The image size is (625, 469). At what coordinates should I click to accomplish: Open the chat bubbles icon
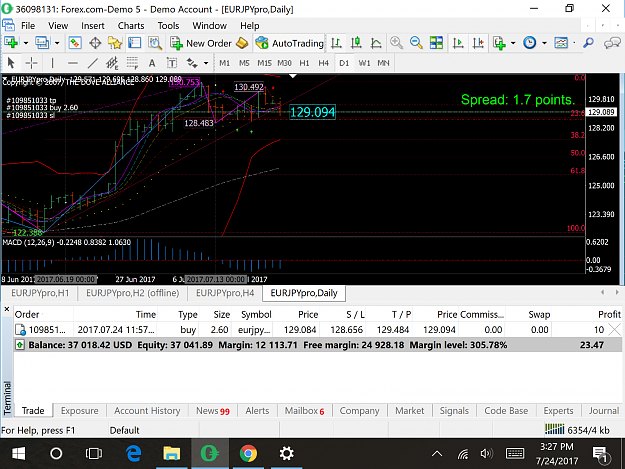point(612,43)
